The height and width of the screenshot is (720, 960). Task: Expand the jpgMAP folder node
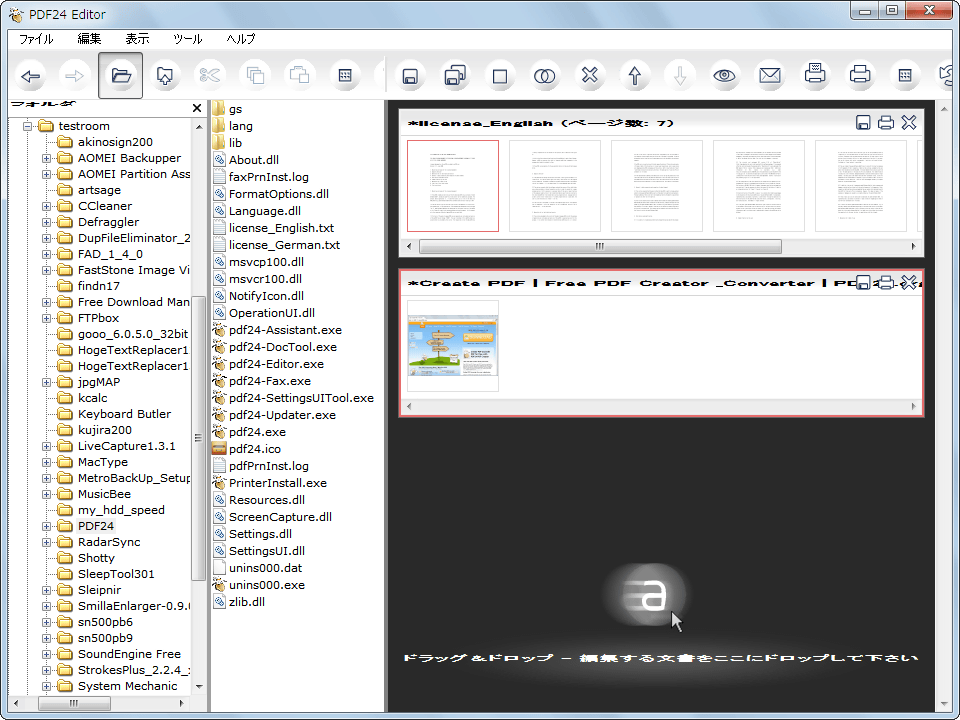point(47,383)
